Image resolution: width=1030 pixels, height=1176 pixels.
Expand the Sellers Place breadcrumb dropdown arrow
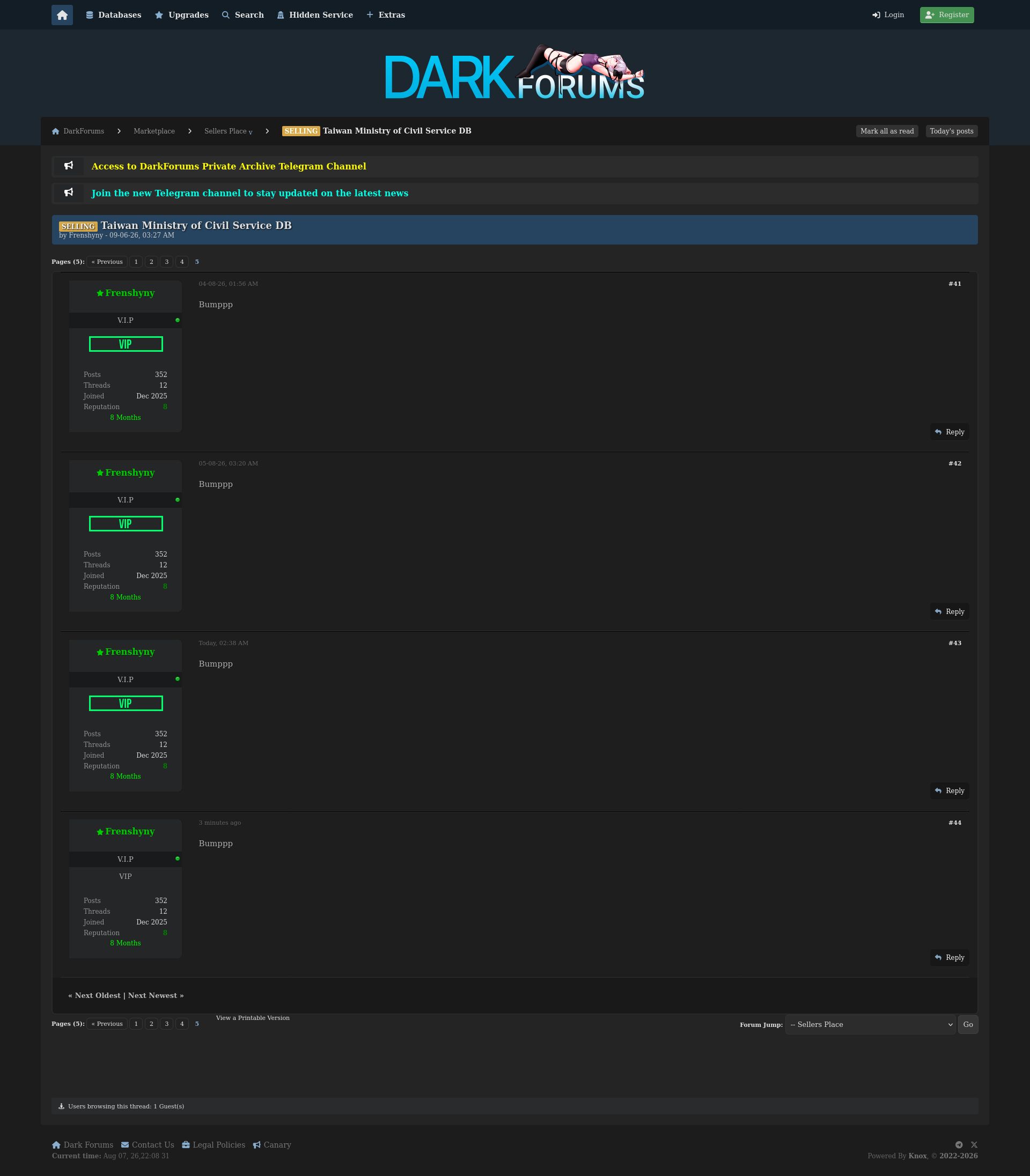pos(251,132)
